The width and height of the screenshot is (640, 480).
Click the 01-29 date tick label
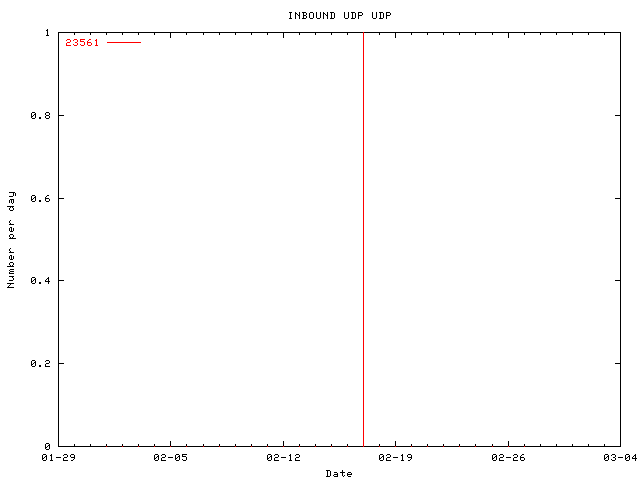(58, 458)
